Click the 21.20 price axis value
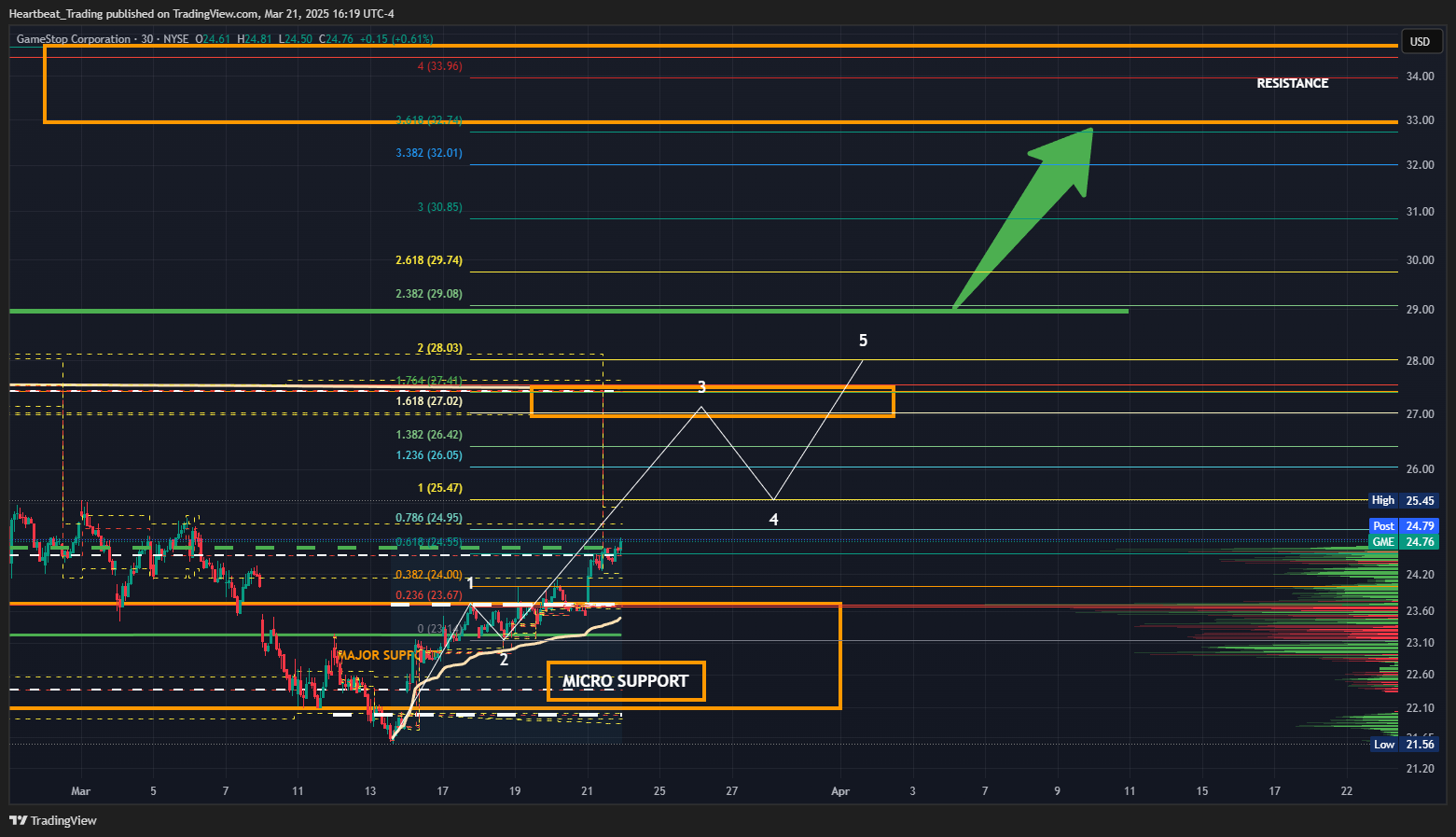 [x=1420, y=769]
